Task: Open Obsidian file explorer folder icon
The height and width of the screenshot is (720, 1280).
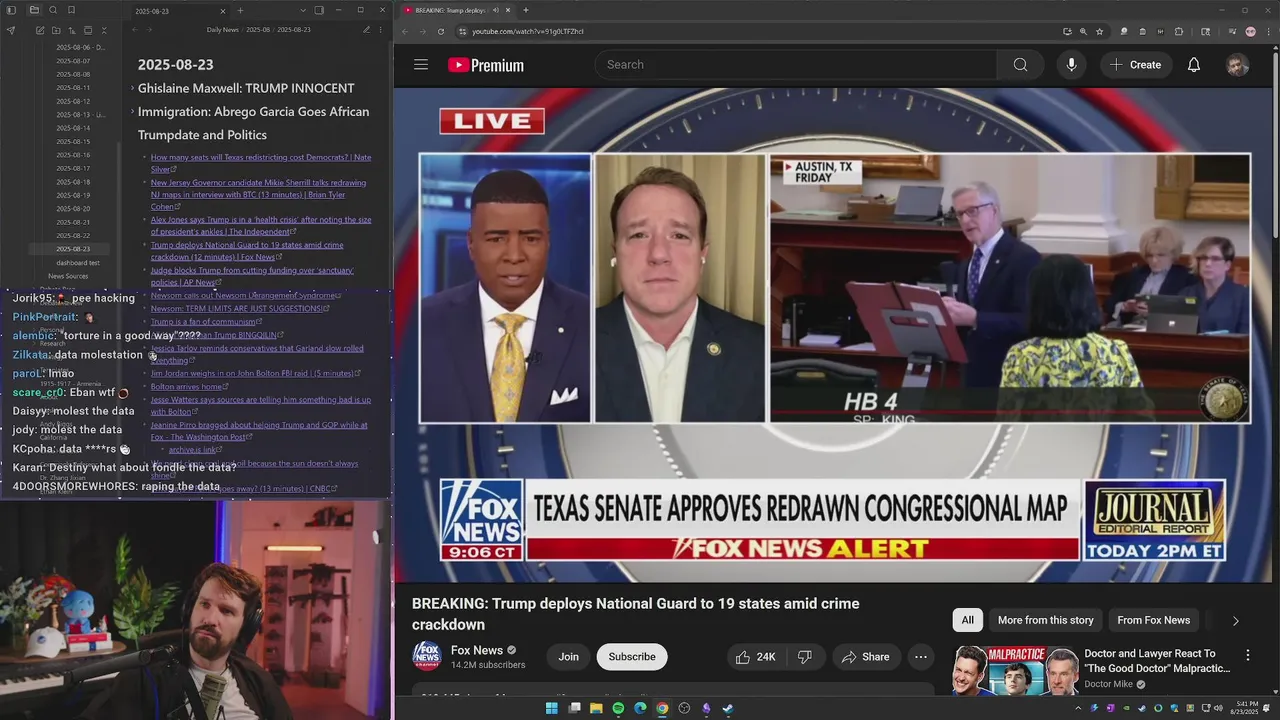Action: 34,10
